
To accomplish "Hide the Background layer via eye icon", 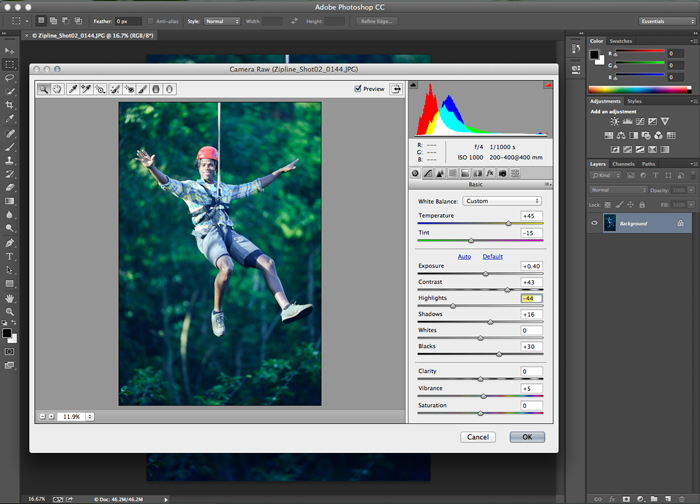I will point(594,224).
